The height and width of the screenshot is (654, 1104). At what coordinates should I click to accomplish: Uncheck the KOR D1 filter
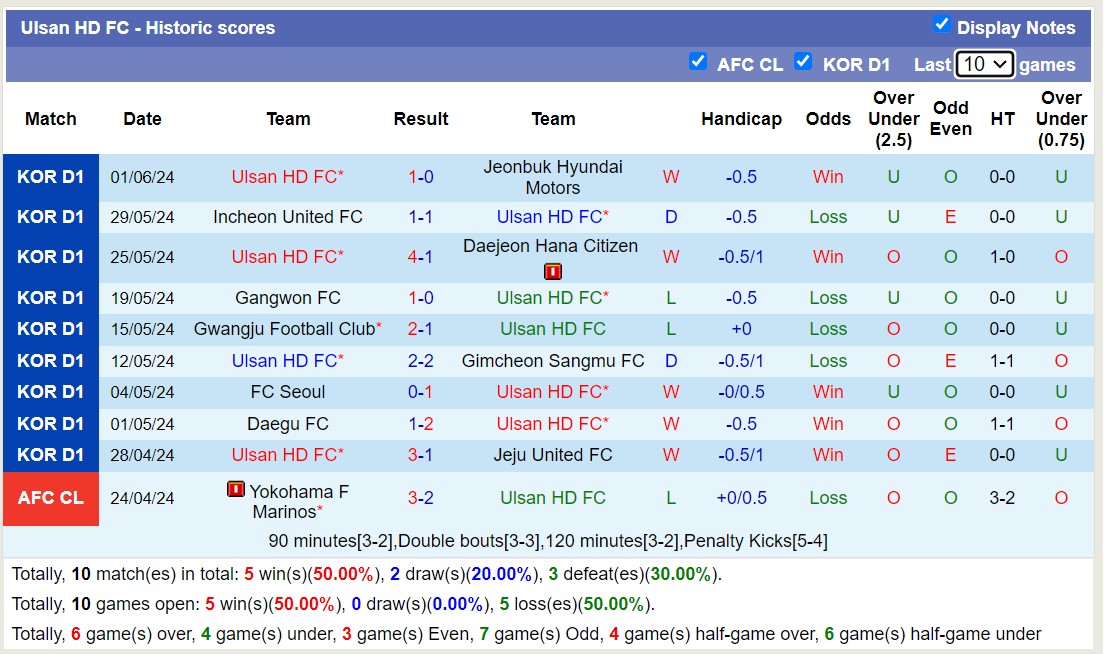803,61
